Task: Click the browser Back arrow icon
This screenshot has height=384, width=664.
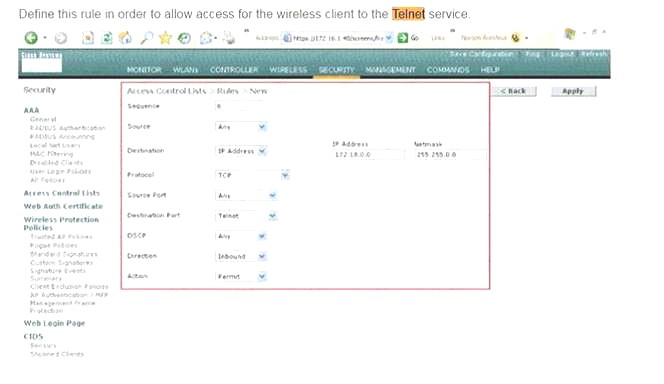Action: (x=31, y=38)
